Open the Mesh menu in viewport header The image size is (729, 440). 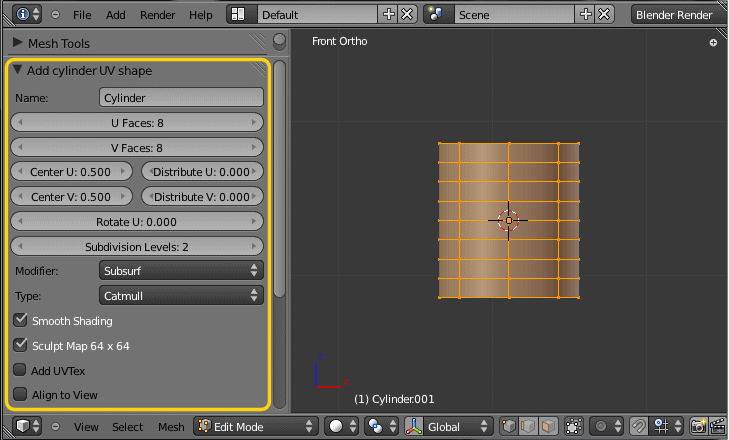(x=171, y=426)
